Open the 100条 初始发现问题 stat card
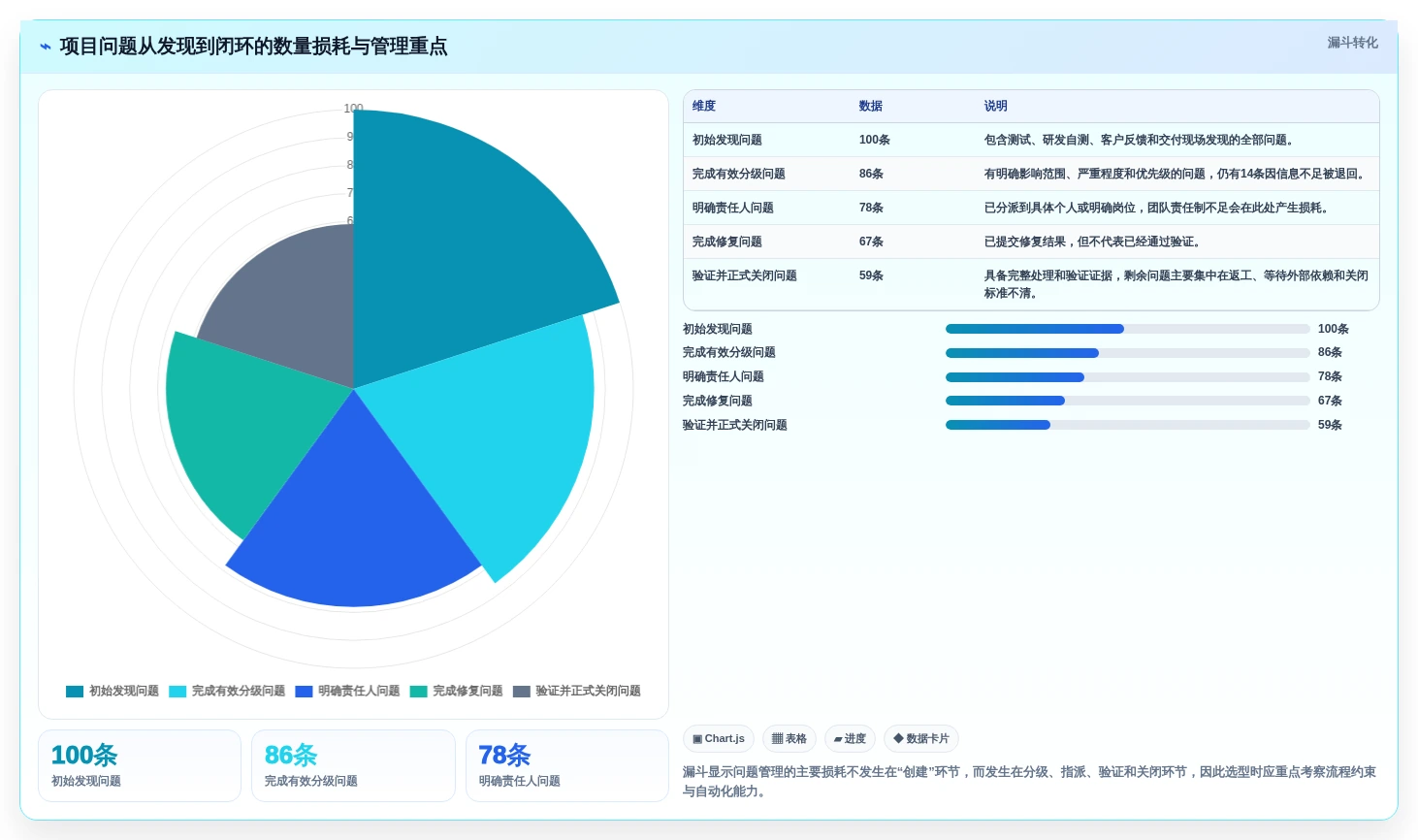1418x840 pixels. click(140, 766)
